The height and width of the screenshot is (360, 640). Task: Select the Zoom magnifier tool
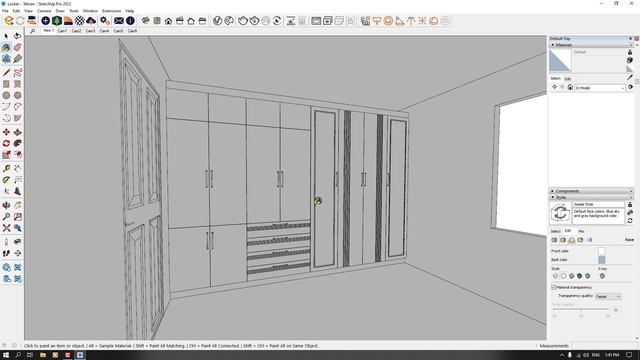(x=6, y=217)
